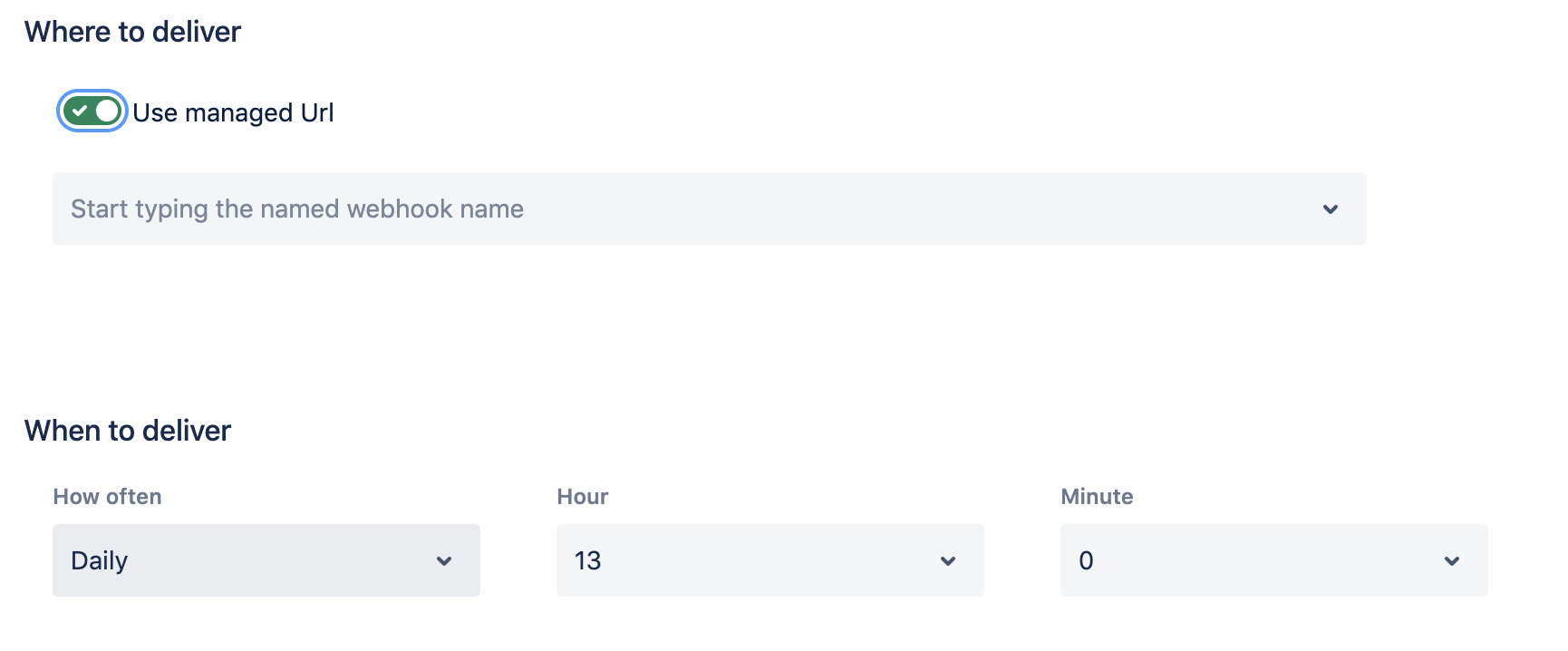Click the chevron in the Minute dropdown

click(1452, 561)
